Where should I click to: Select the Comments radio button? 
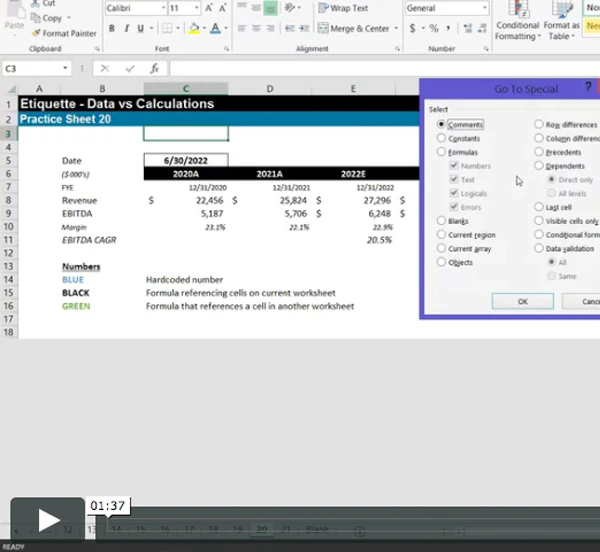441,124
